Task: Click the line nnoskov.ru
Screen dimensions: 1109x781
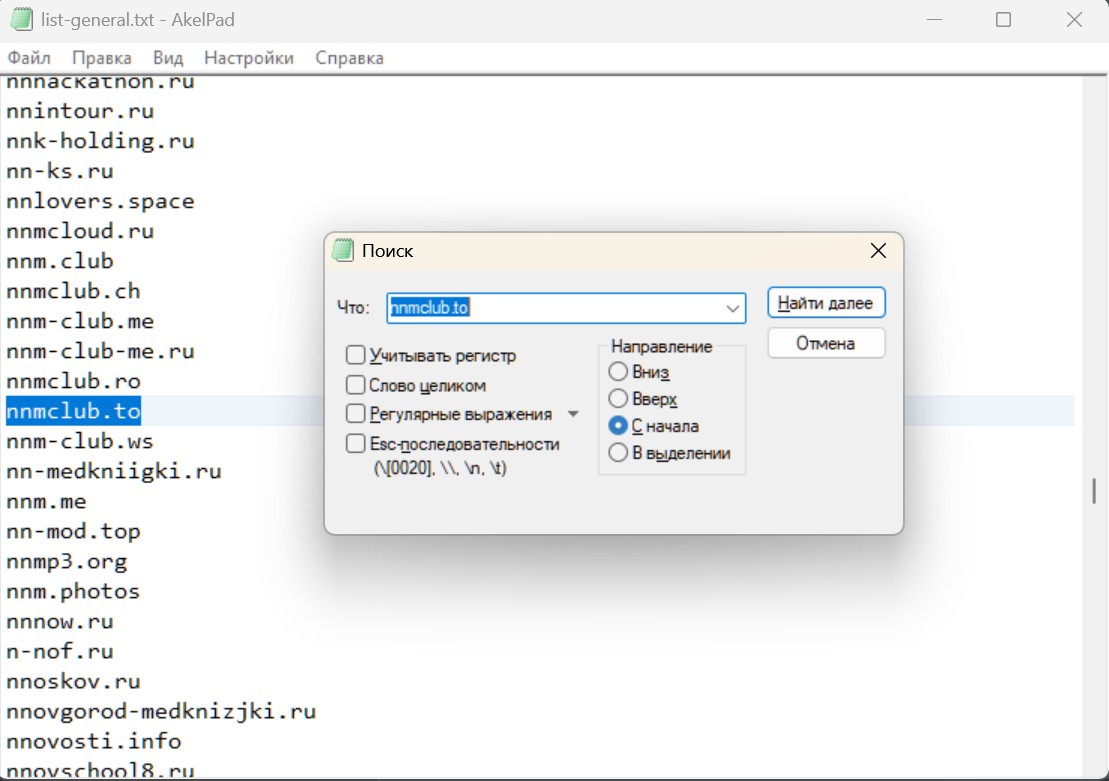Action: pos(74,682)
